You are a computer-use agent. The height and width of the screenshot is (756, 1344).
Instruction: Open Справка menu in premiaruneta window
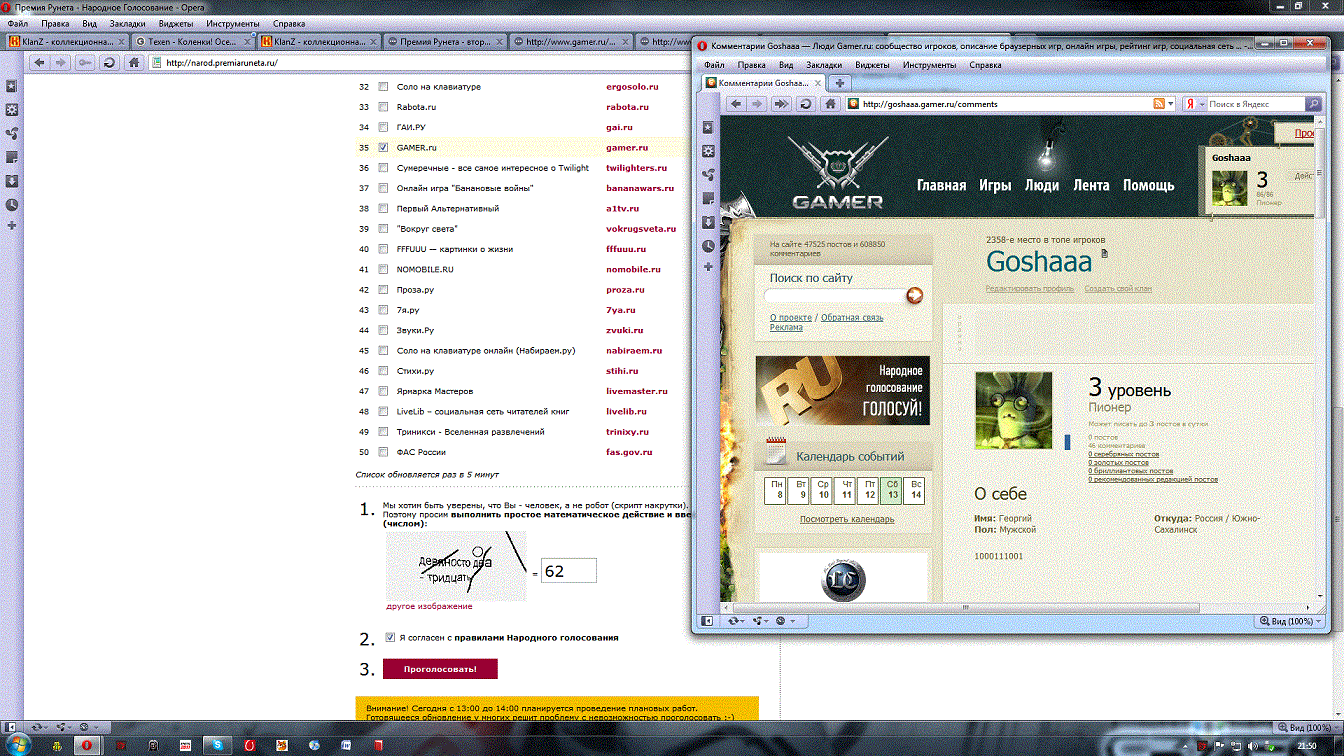click(289, 23)
